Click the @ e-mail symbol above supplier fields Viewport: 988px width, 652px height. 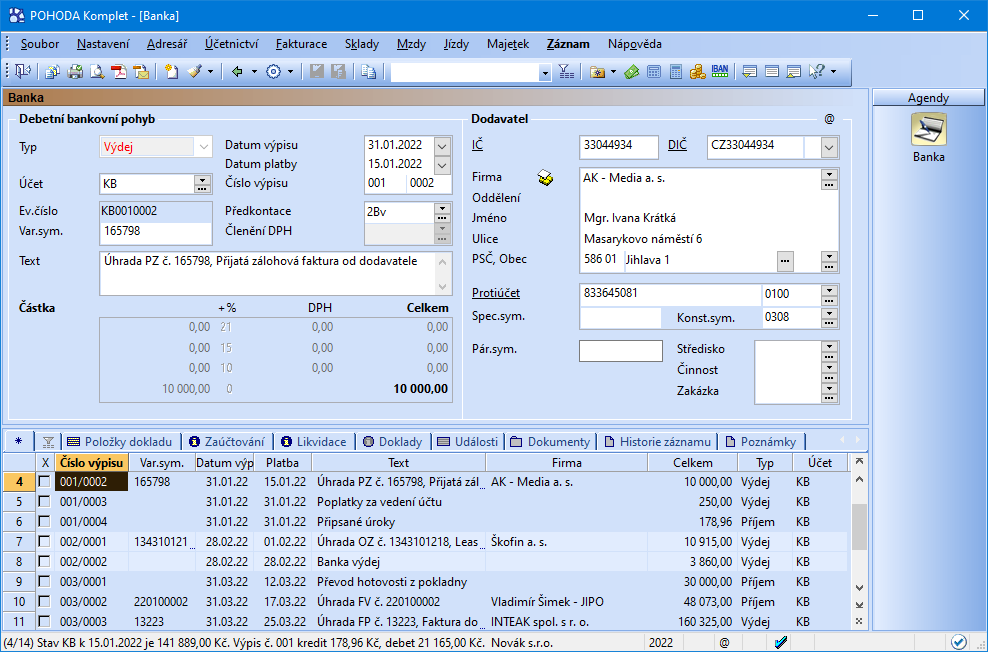point(829,119)
